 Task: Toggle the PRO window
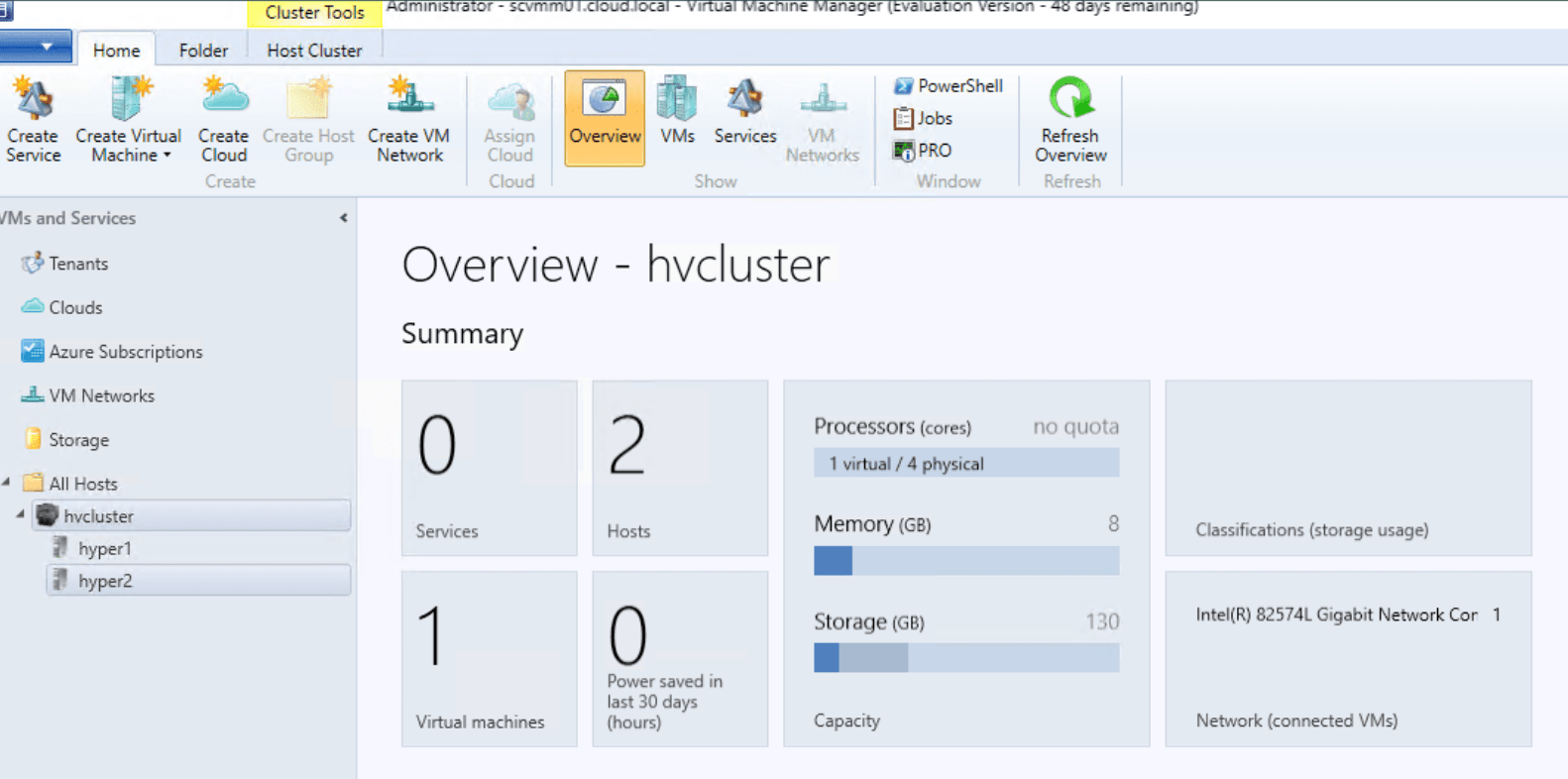tap(923, 151)
